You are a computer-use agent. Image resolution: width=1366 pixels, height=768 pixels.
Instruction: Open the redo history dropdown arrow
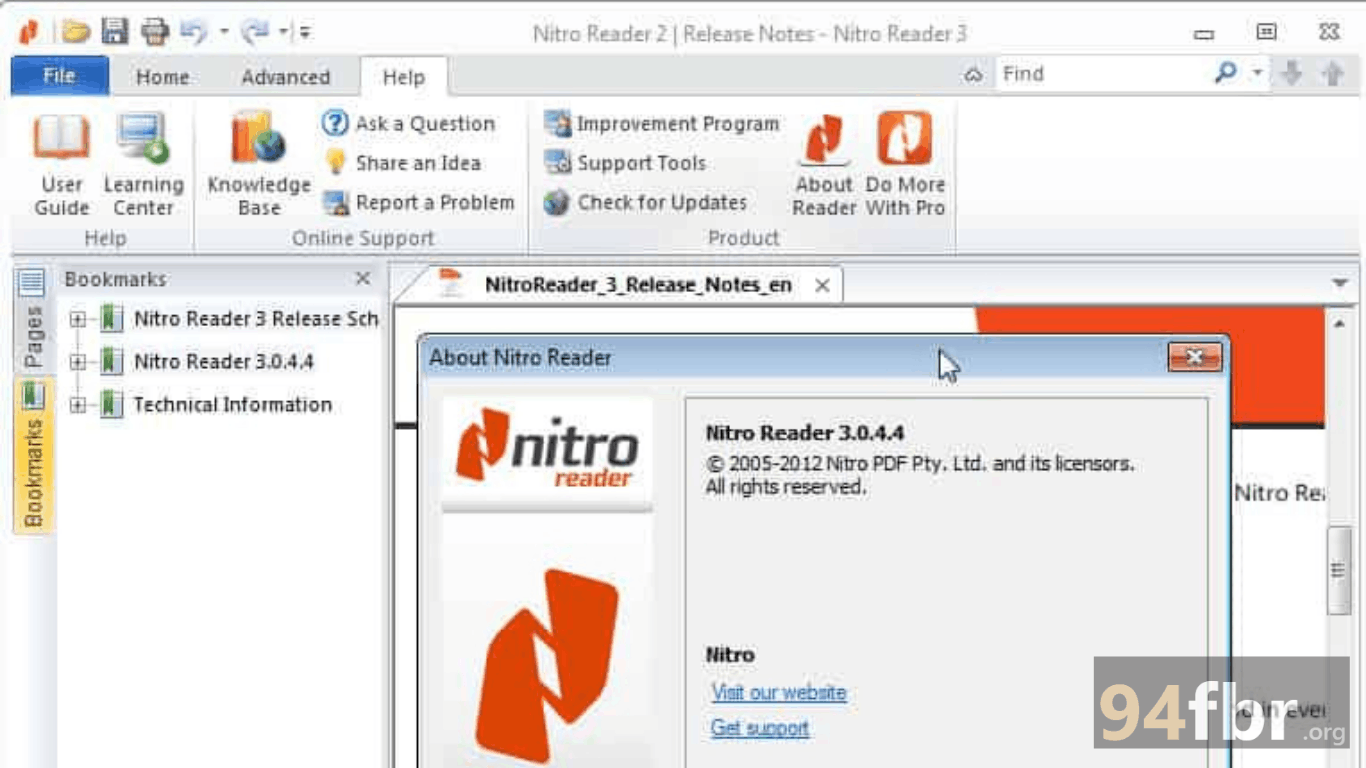tap(284, 32)
